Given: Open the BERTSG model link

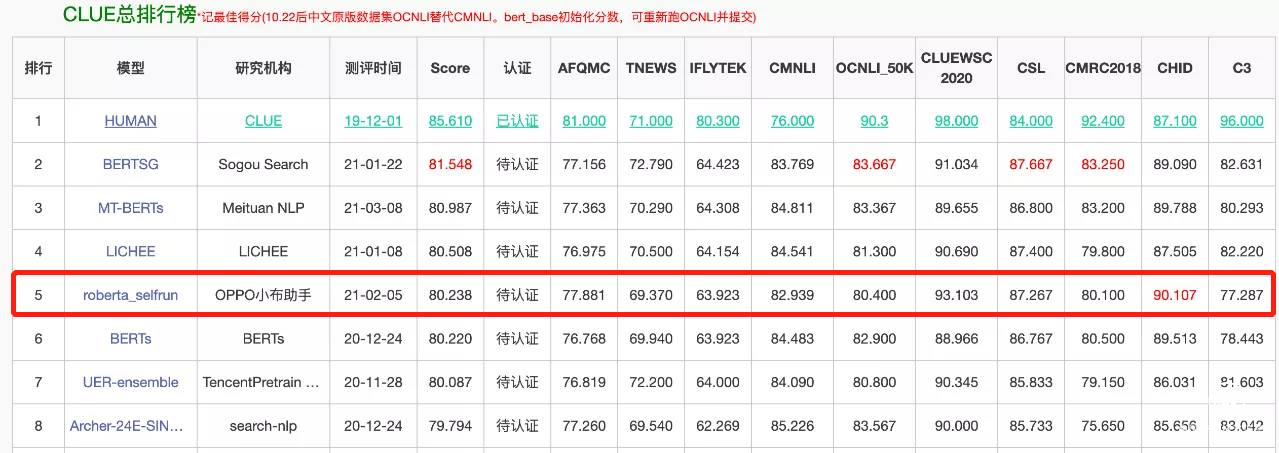Looking at the screenshot, I should [130, 164].
